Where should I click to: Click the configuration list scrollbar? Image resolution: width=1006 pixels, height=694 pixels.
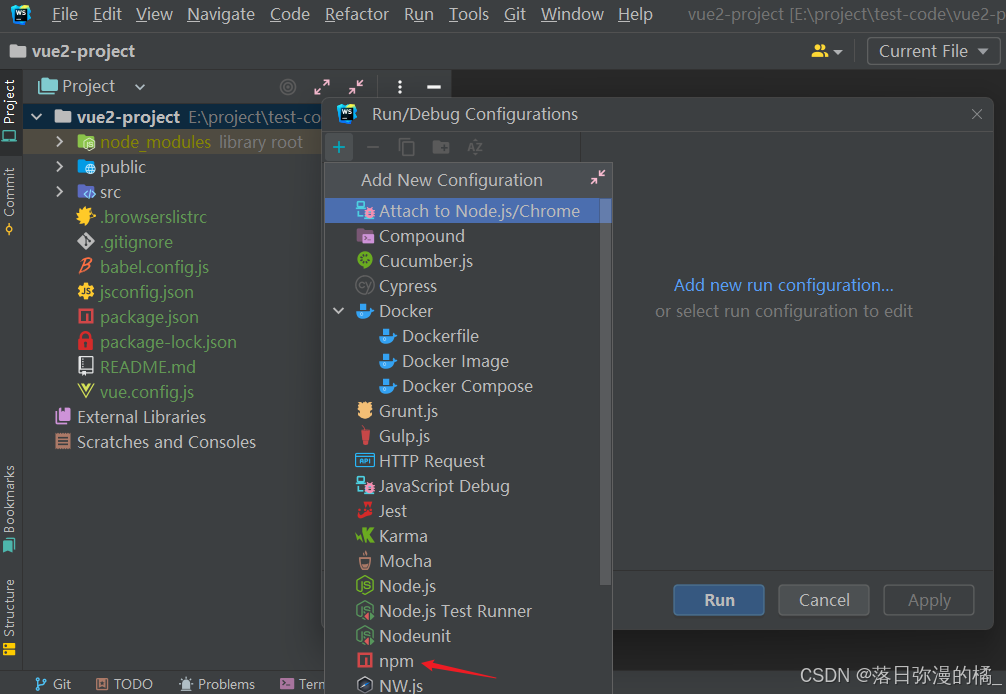(x=606, y=391)
